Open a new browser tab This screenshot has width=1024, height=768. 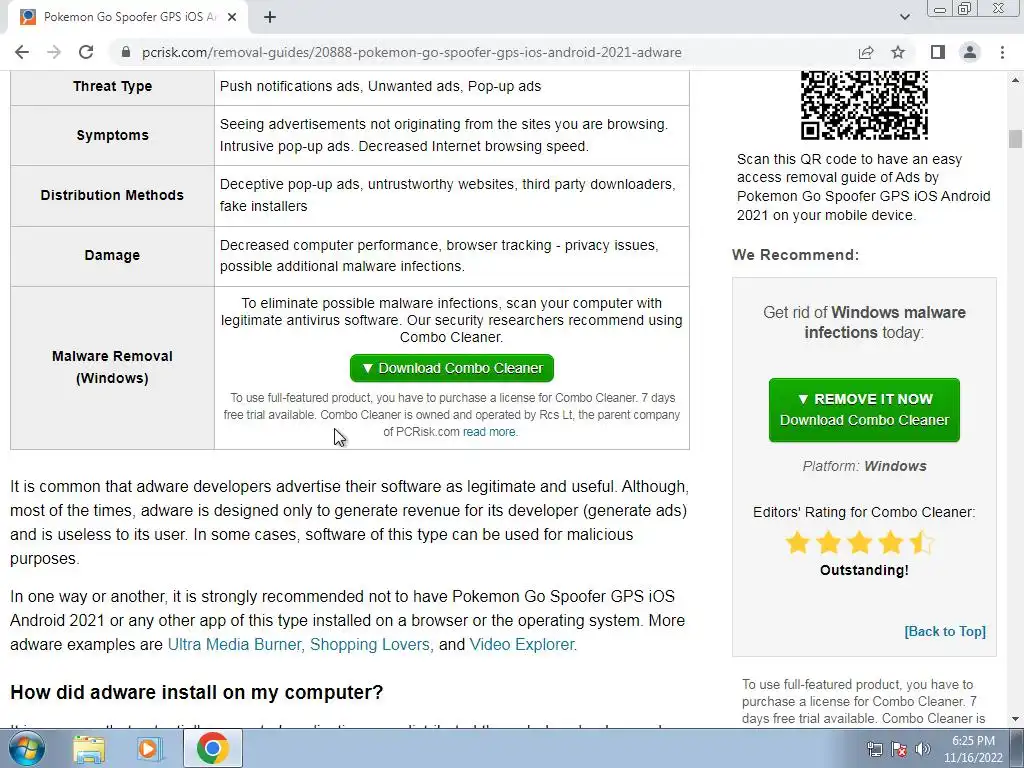tap(270, 18)
